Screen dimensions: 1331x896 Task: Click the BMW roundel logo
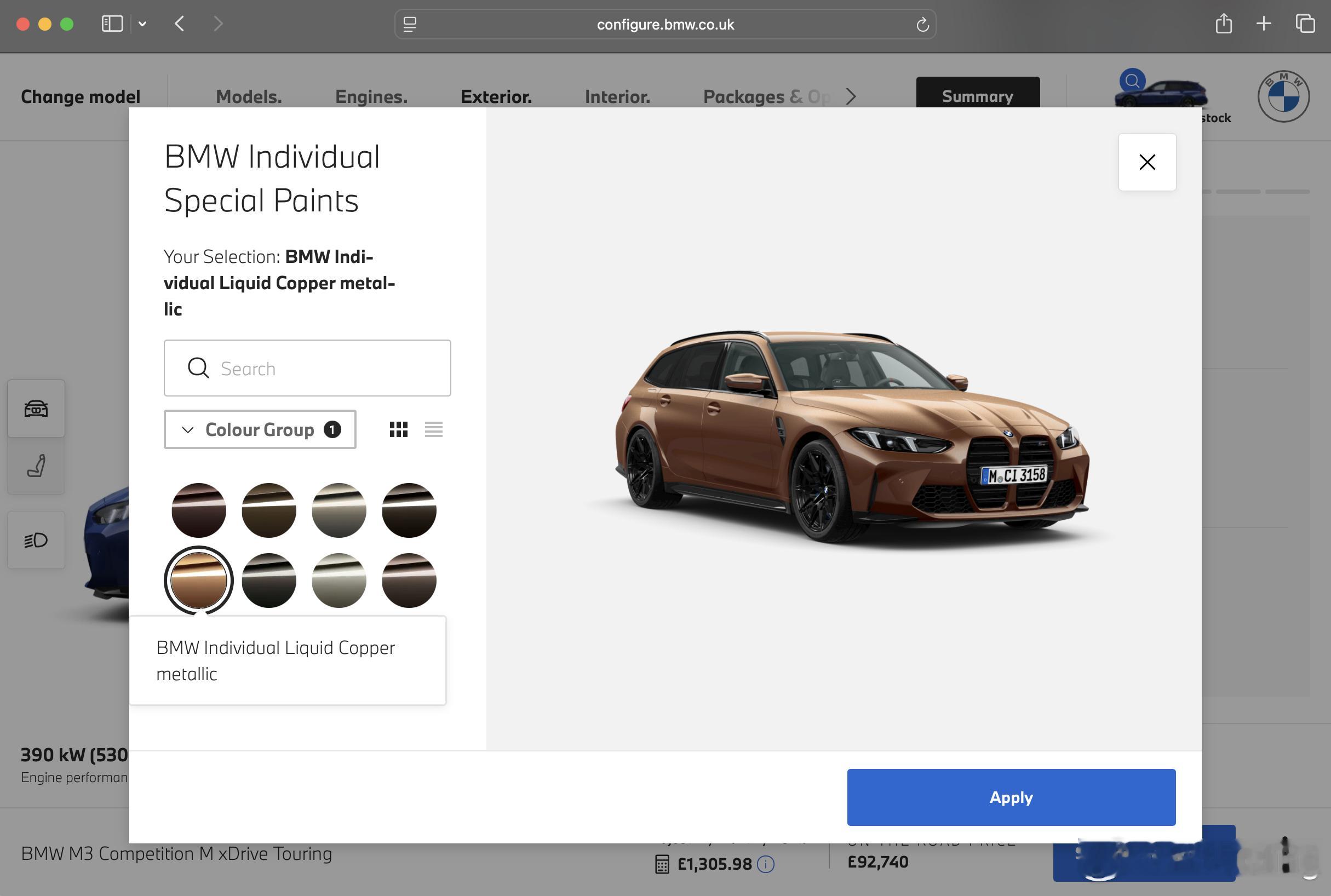click(x=1283, y=96)
